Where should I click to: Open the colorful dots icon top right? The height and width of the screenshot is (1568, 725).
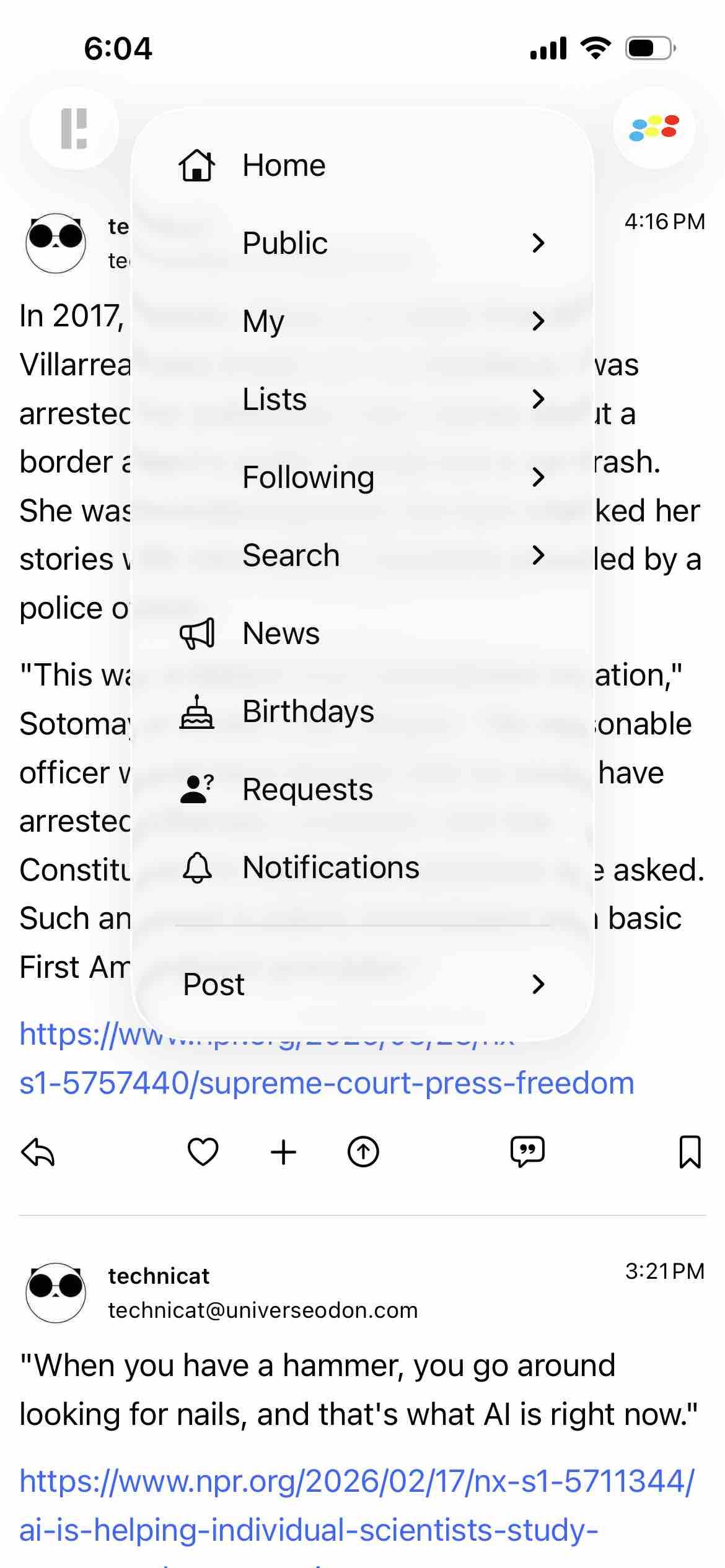(x=654, y=128)
